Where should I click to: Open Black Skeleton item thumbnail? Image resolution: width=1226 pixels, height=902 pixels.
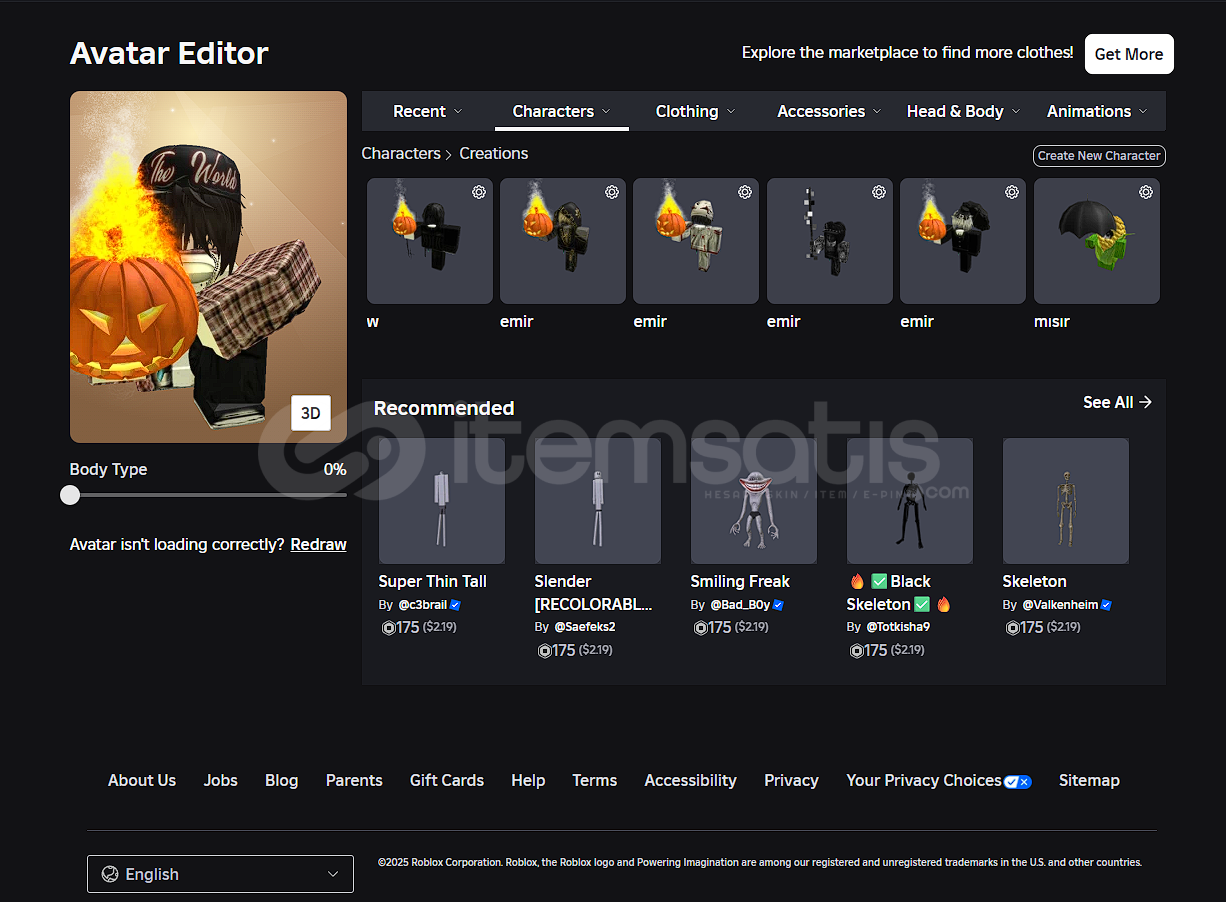click(x=910, y=501)
